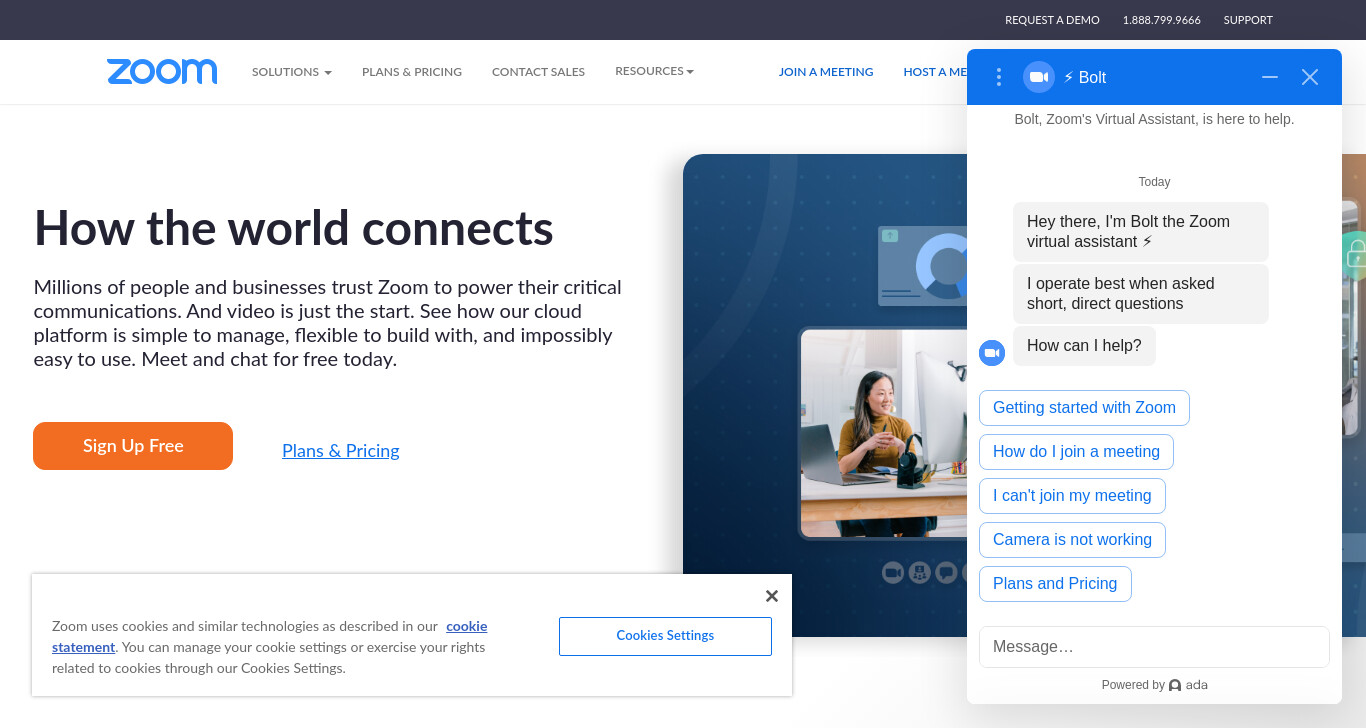Open the cookie statement link

(270, 636)
